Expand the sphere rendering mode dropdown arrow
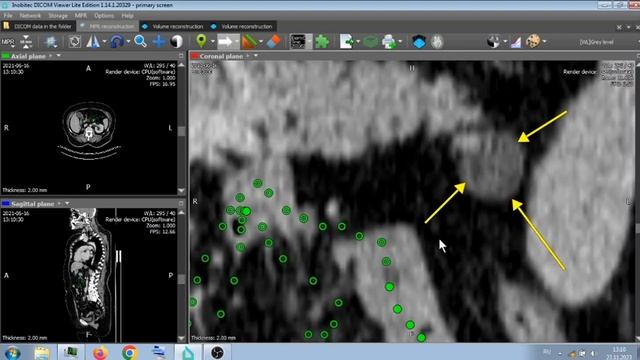 (x=505, y=42)
